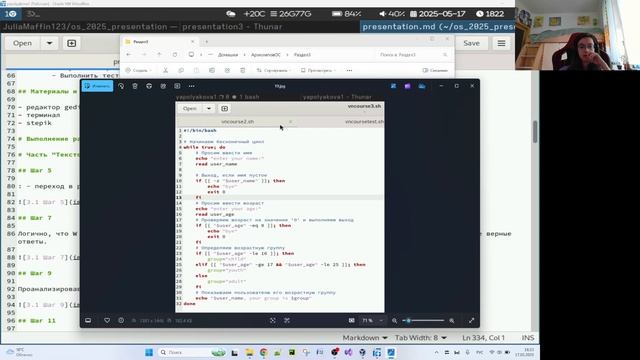The height and width of the screenshot is (360, 640).
Task: Click zoom in magnifier in photo viewer
Action: (451, 320)
